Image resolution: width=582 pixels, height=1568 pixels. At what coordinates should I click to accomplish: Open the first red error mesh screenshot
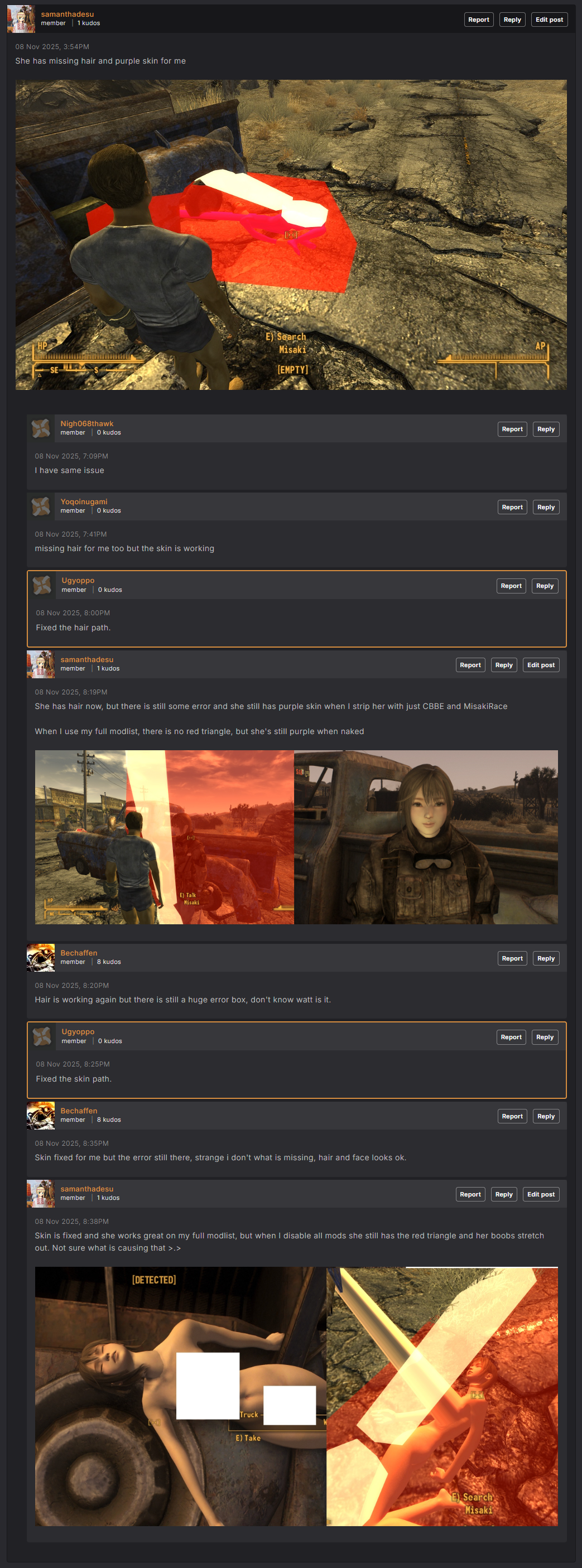tap(291, 235)
